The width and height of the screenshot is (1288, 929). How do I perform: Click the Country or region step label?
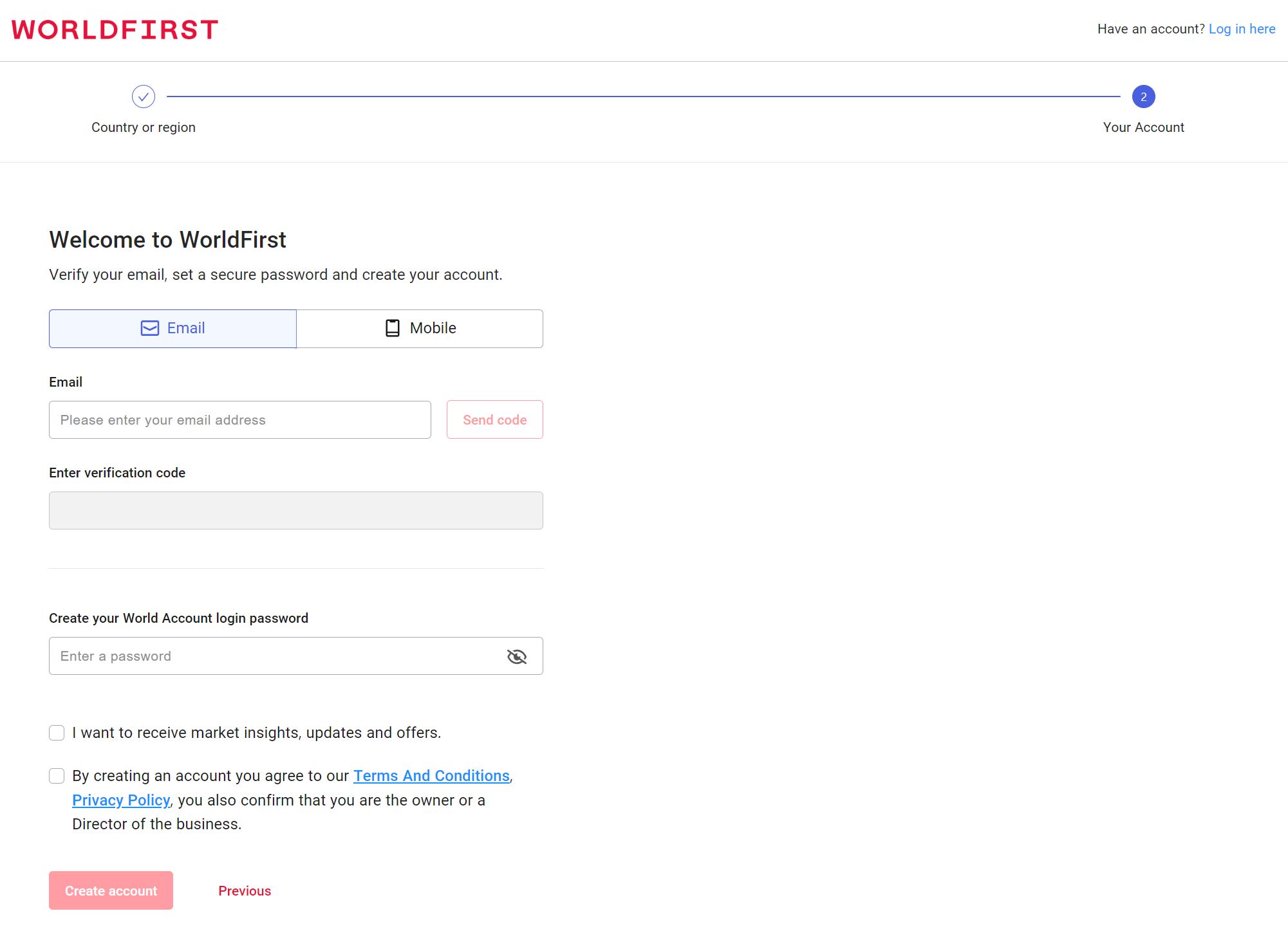(x=143, y=127)
